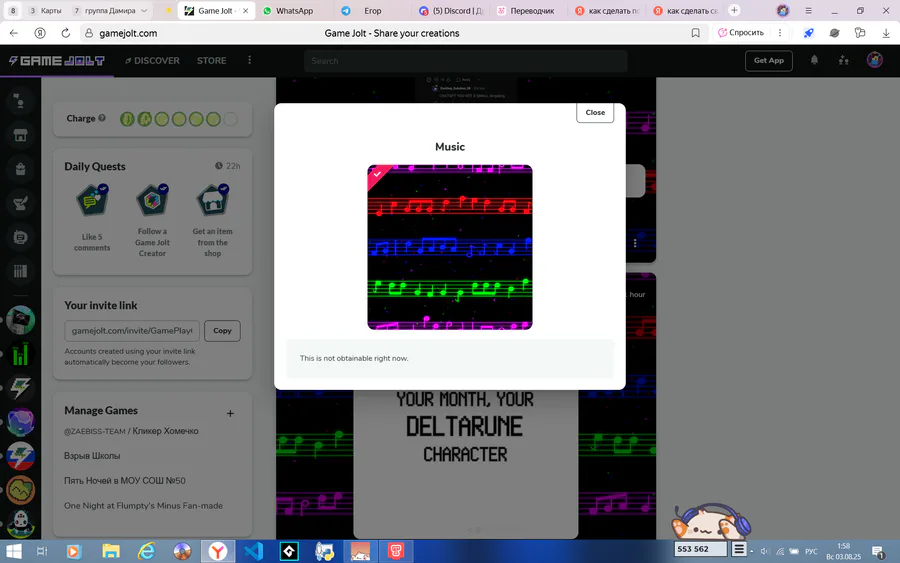This screenshot has width=900, height=563.
Task: Open the Like 5 comments quest
Action: (x=92, y=218)
